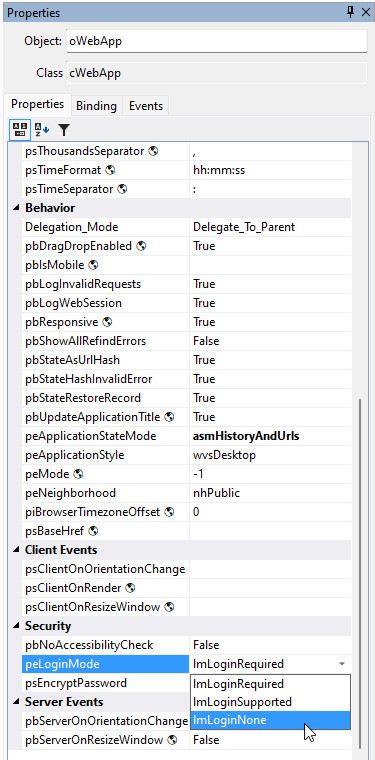Select the peLoginMode property name

click(62, 664)
